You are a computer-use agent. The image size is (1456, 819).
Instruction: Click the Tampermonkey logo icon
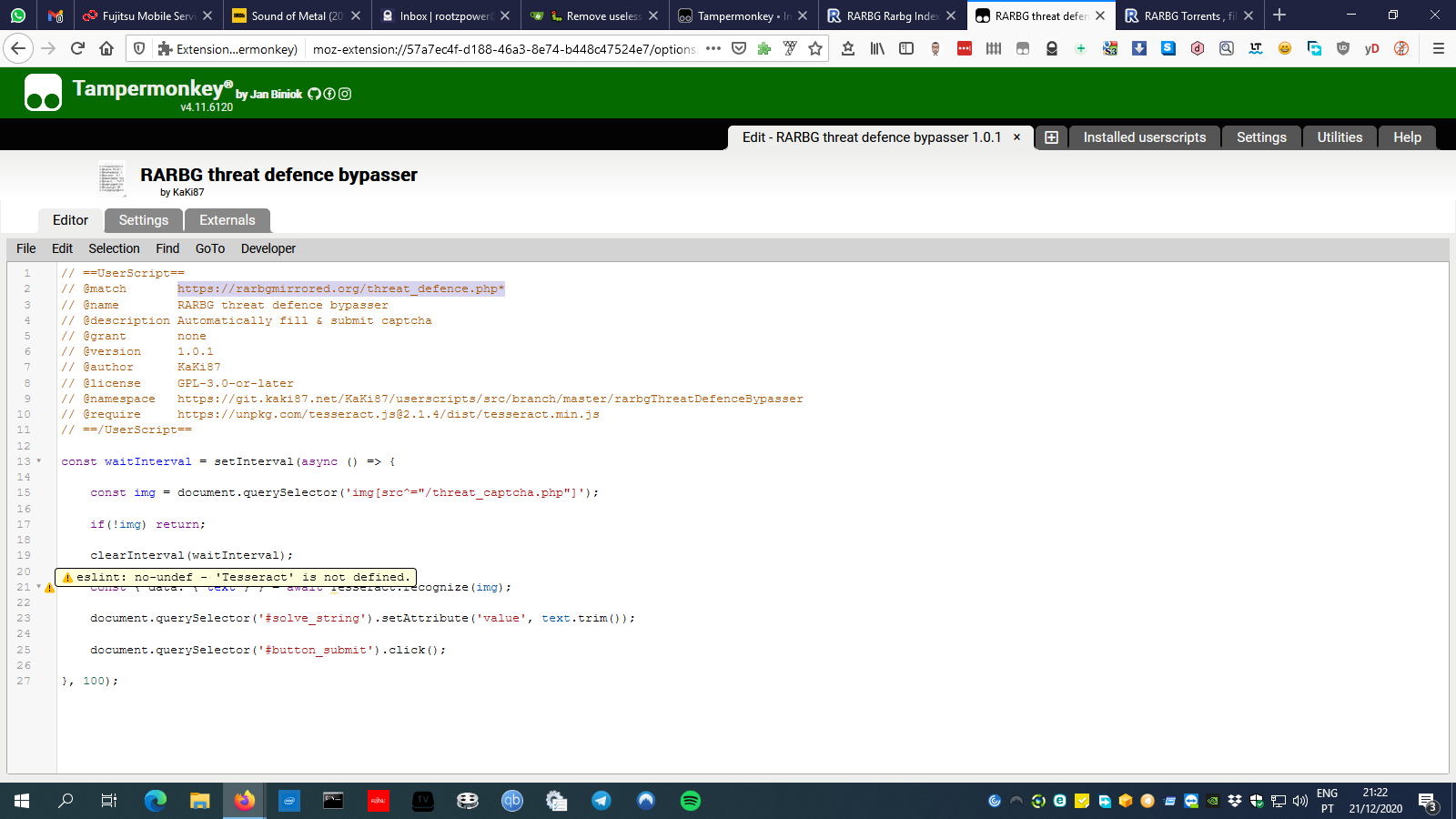(x=43, y=92)
